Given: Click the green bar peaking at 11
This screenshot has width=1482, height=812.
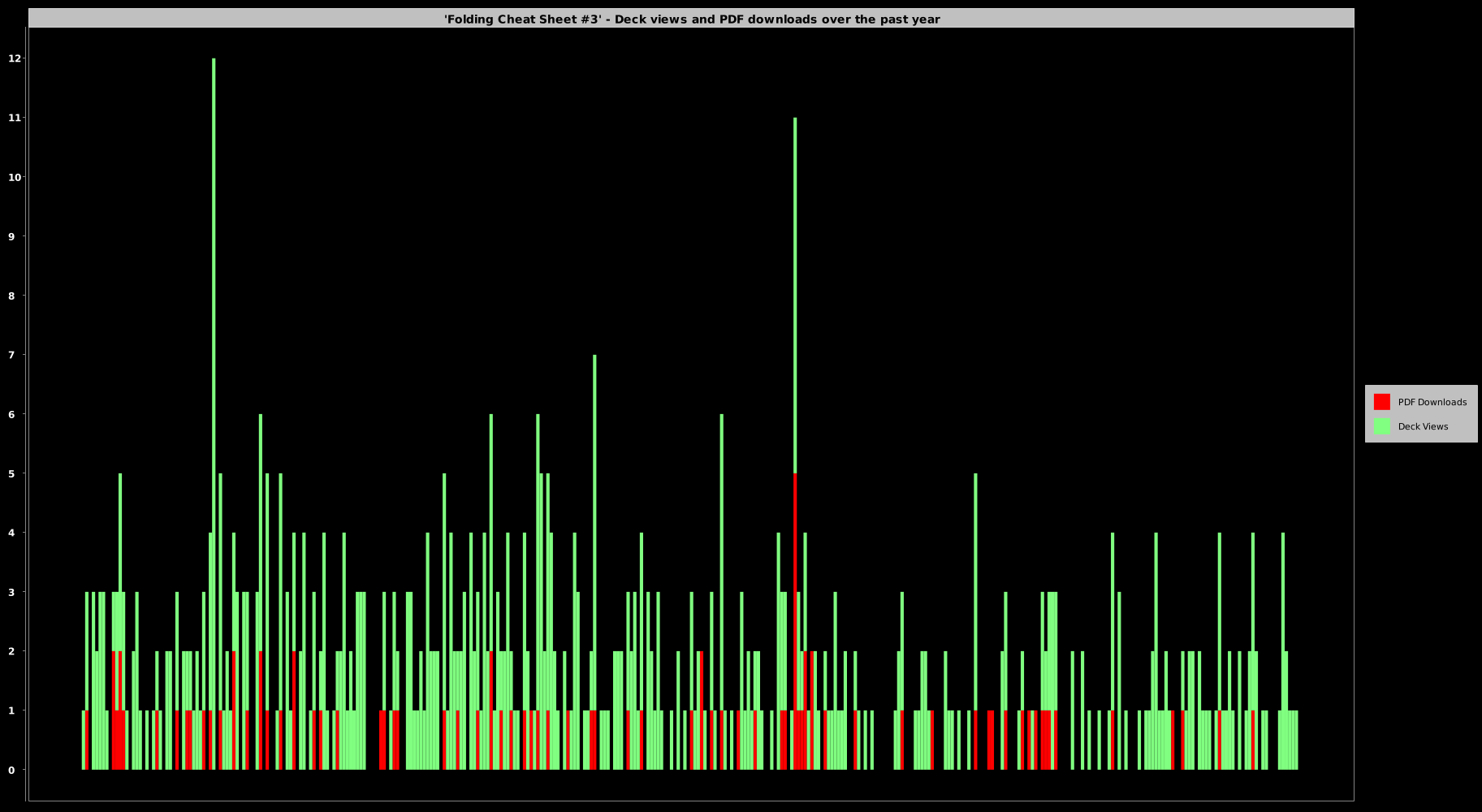Looking at the screenshot, I should click(x=795, y=296).
